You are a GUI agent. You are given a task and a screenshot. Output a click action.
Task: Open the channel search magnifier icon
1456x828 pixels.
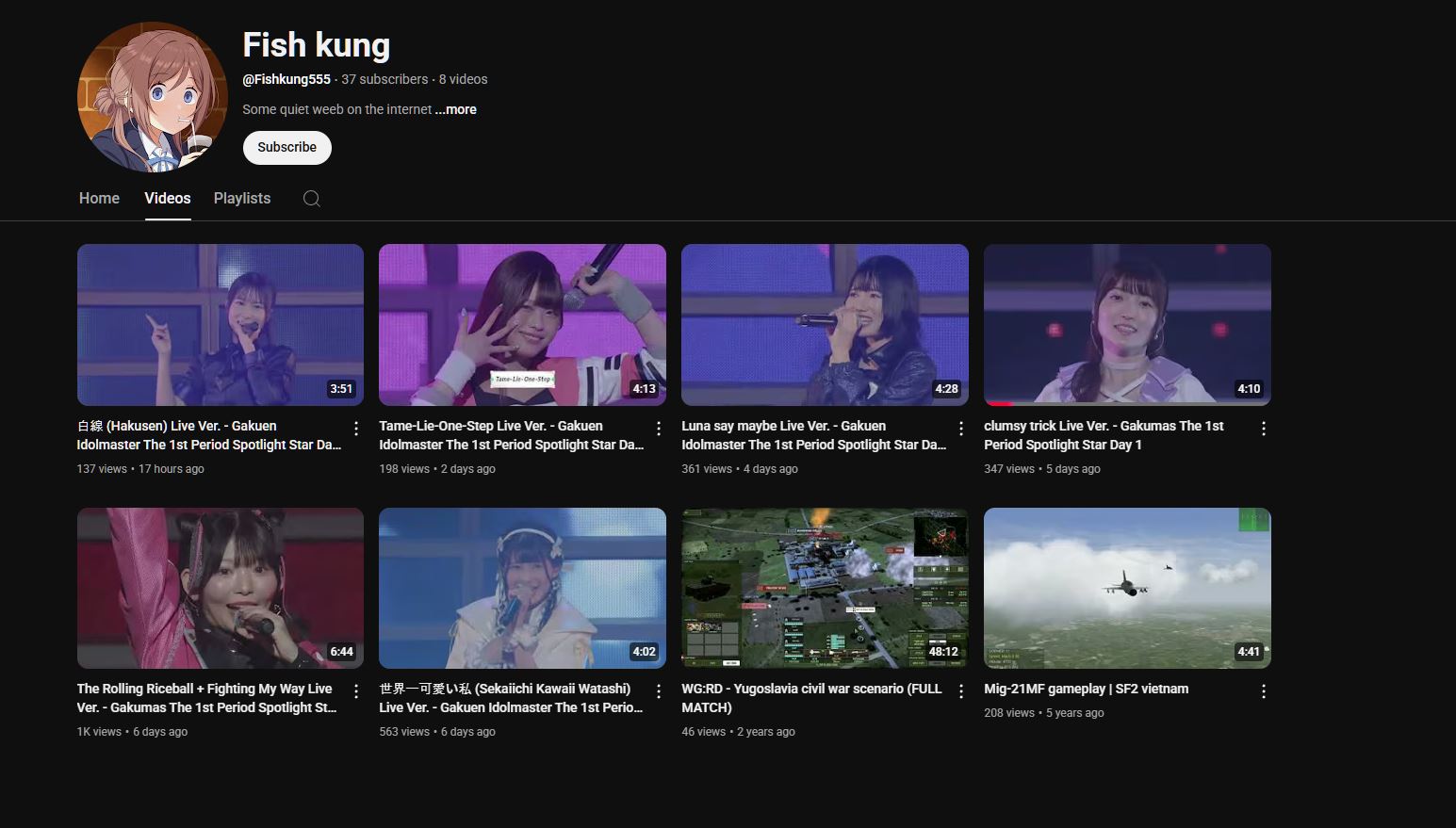pyautogui.click(x=312, y=199)
